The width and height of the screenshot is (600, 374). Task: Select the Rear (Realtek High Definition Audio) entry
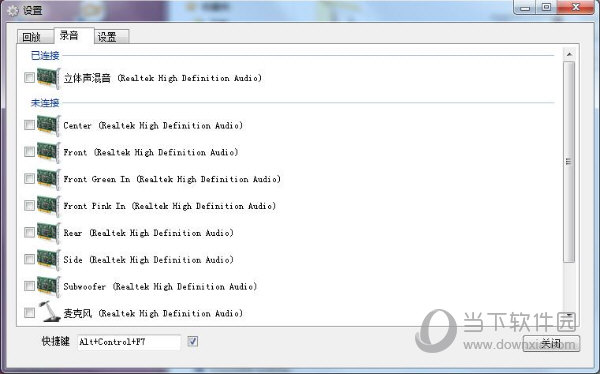pyautogui.click(x=148, y=233)
